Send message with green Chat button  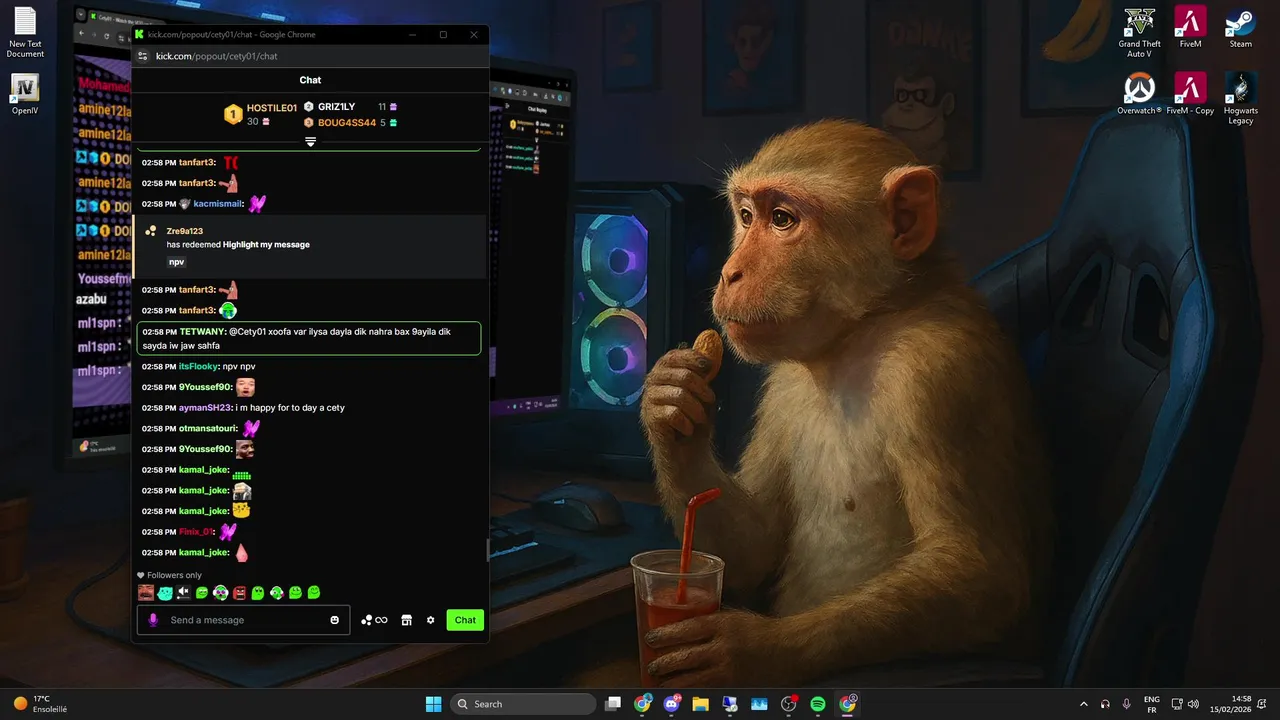click(x=465, y=620)
